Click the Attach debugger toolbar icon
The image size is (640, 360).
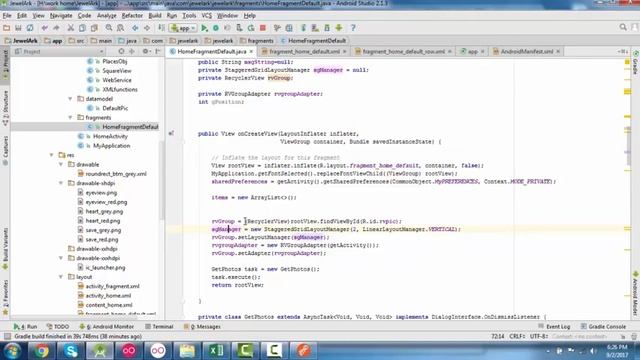[239, 28]
